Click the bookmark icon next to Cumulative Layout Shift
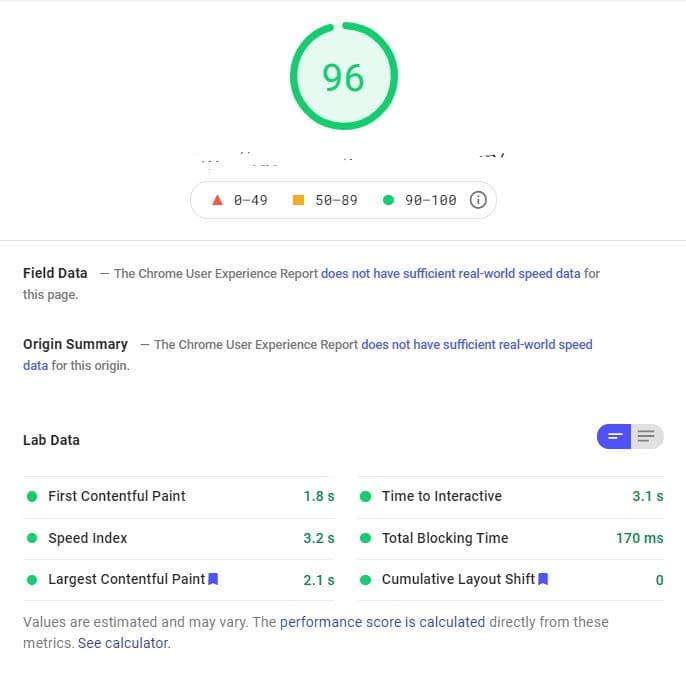686x673 pixels. click(543, 579)
